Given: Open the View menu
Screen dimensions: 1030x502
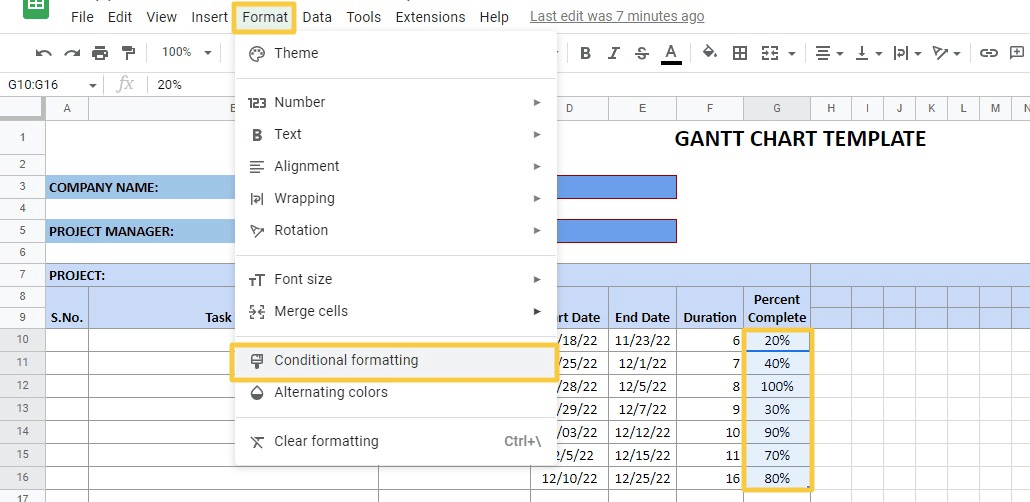Looking at the screenshot, I should click(162, 17).
